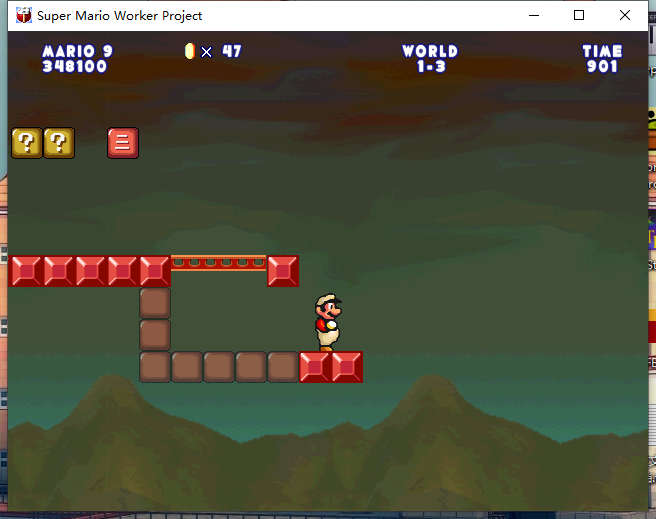The width and height of the screenshot is (656, 519).
Task: Close the Super Mario Worker Project window
Action: point(625,15)
